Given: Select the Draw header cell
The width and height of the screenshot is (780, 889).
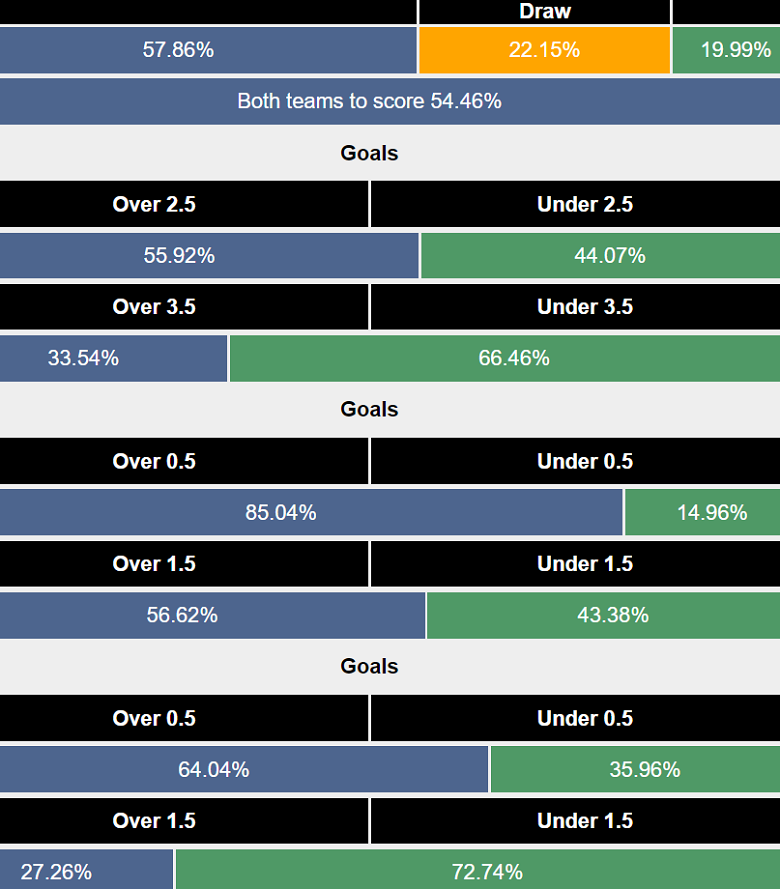Looking at the screenshot, I should [544, 12].
